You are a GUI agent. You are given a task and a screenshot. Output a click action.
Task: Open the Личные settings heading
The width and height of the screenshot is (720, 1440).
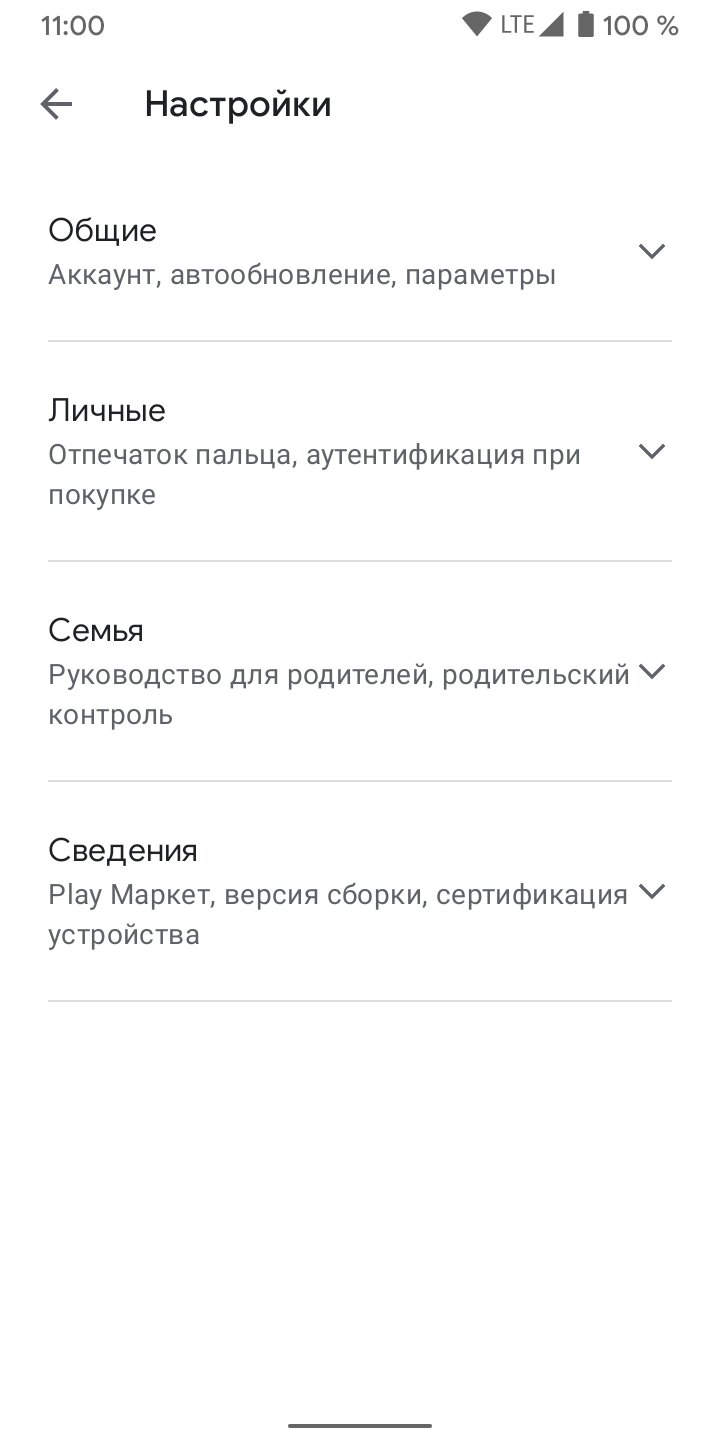click(107, 411)
